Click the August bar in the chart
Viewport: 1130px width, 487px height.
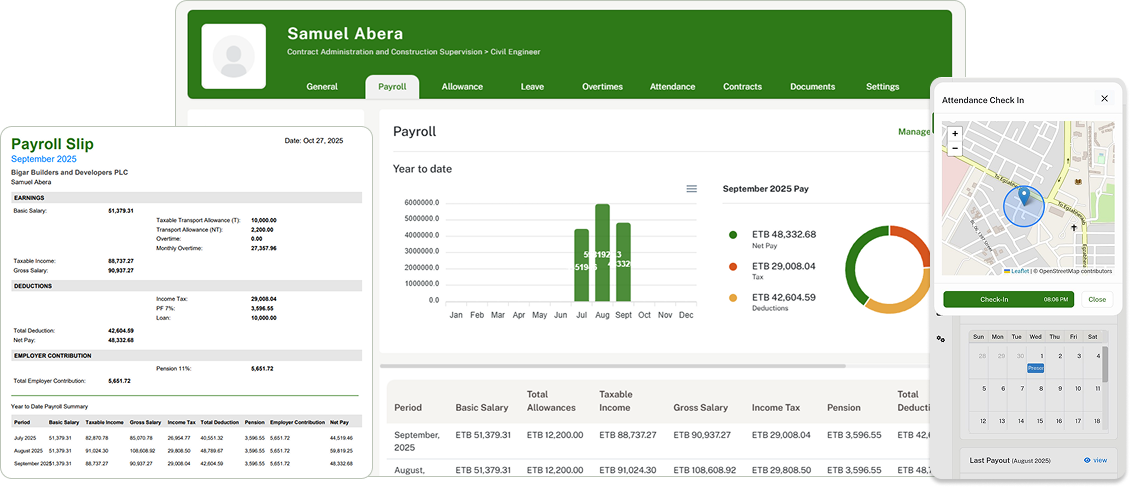click(602, 253)
